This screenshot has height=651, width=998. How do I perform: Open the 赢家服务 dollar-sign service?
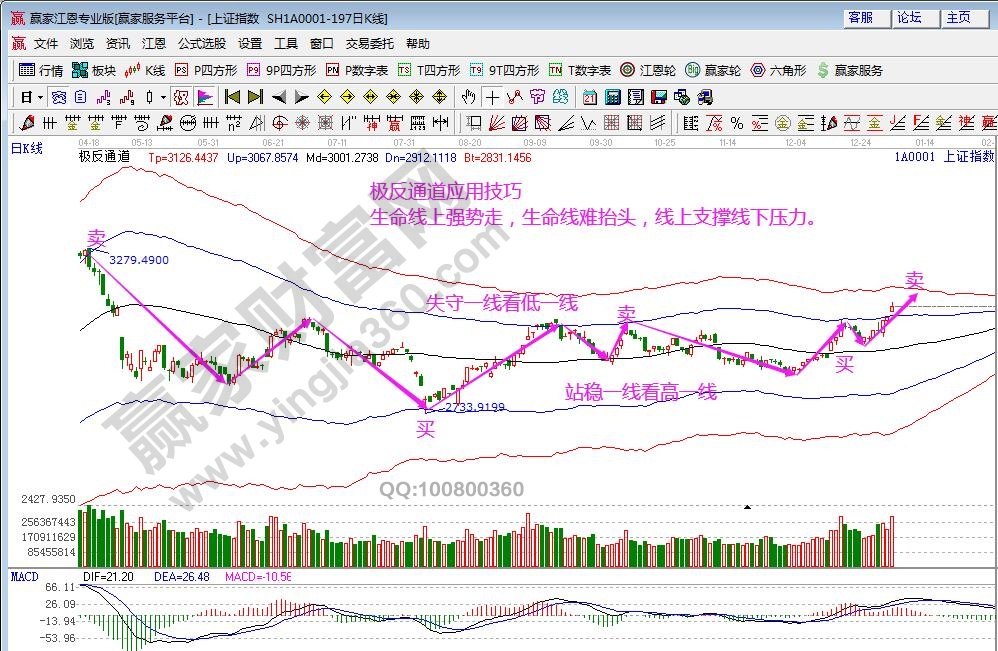click(x=850, y=70)
